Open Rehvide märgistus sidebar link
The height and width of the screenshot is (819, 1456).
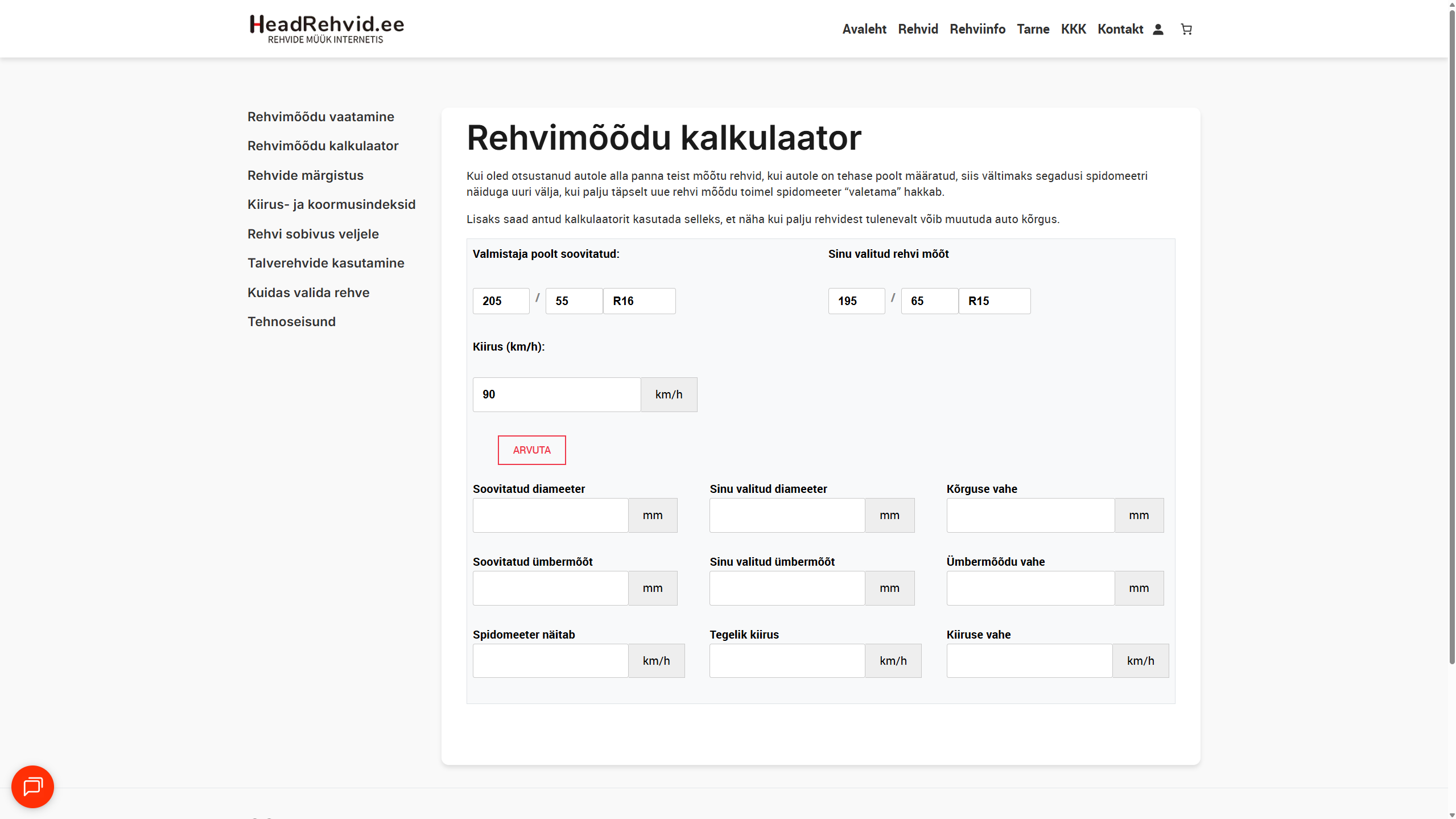(305, 175)
